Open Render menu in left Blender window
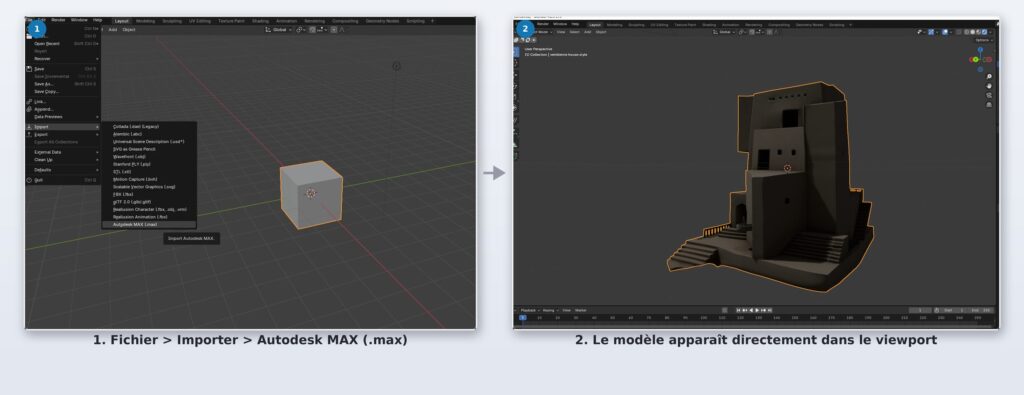The height and width of the screenshot is (395, 1024). (x=58, y=20)
